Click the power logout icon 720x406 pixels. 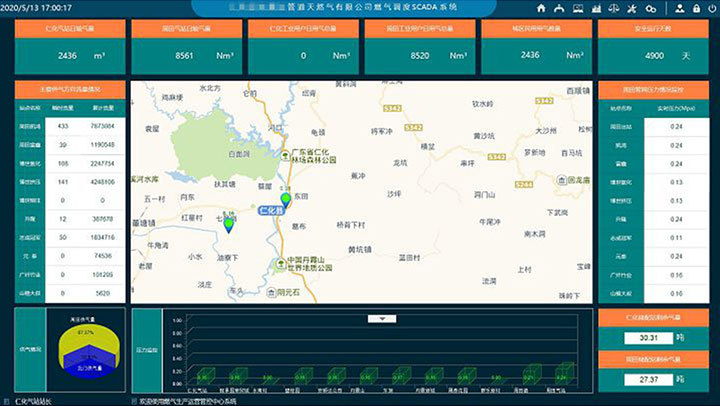tap(714, 8)
